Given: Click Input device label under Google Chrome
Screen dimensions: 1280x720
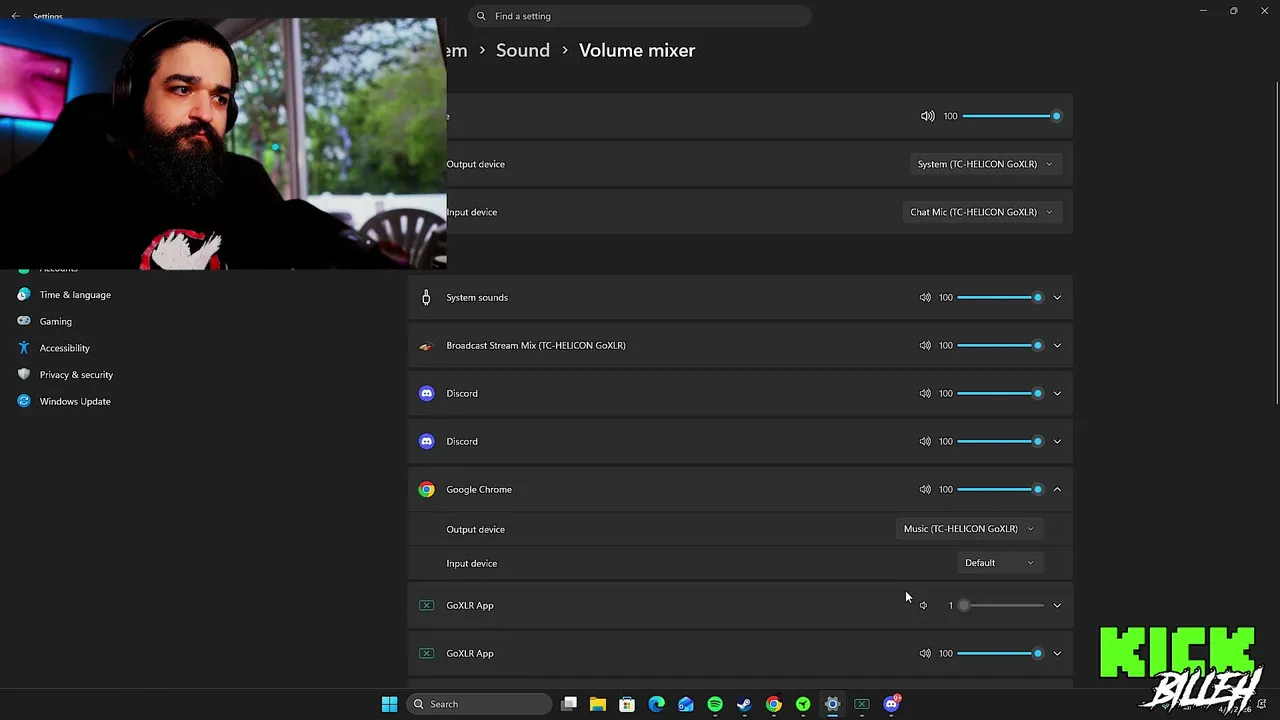Looking at the screenshot, I should [x=472, y=563].
